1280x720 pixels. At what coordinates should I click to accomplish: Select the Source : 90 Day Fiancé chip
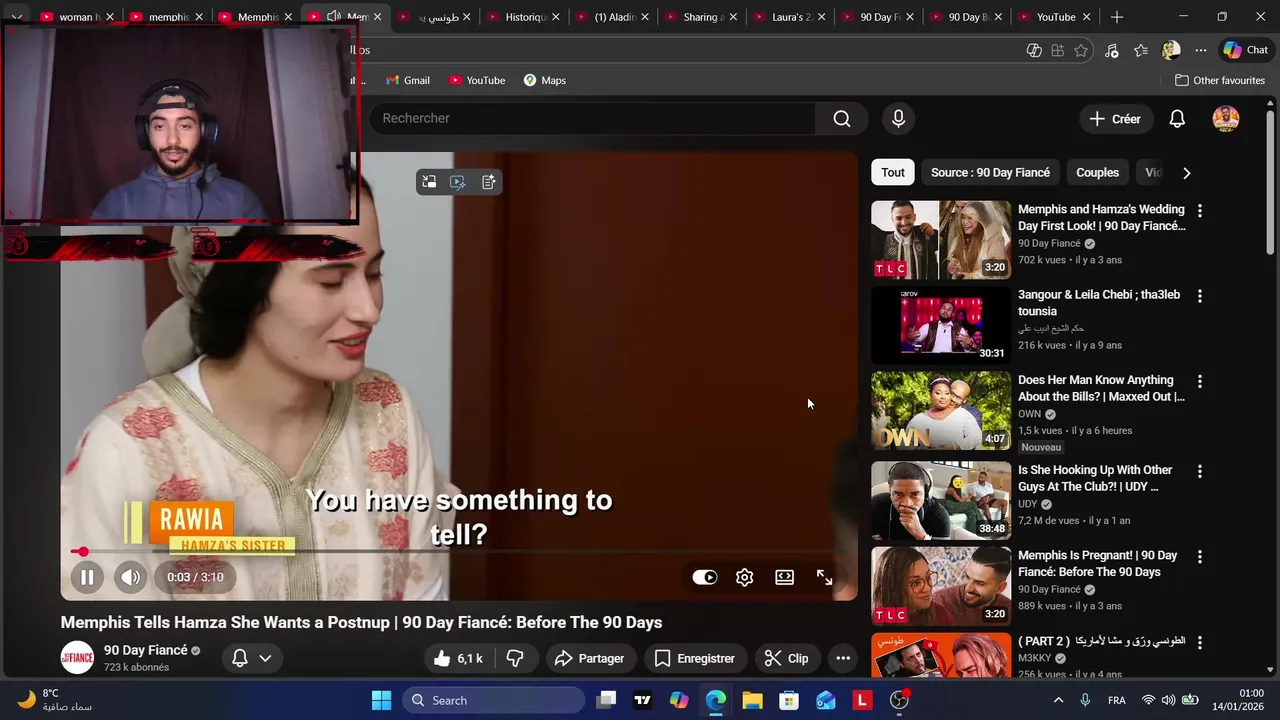tap(990, 172)
